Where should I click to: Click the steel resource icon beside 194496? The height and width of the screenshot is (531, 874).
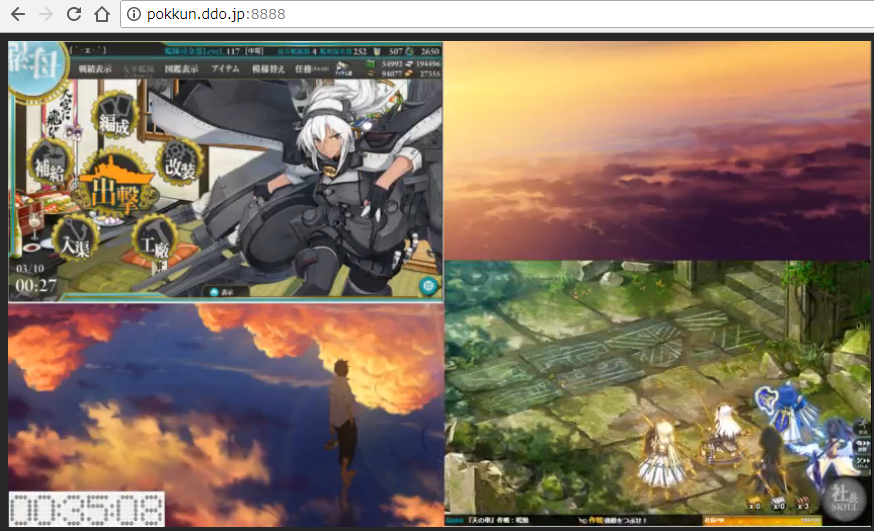[409, 64]
